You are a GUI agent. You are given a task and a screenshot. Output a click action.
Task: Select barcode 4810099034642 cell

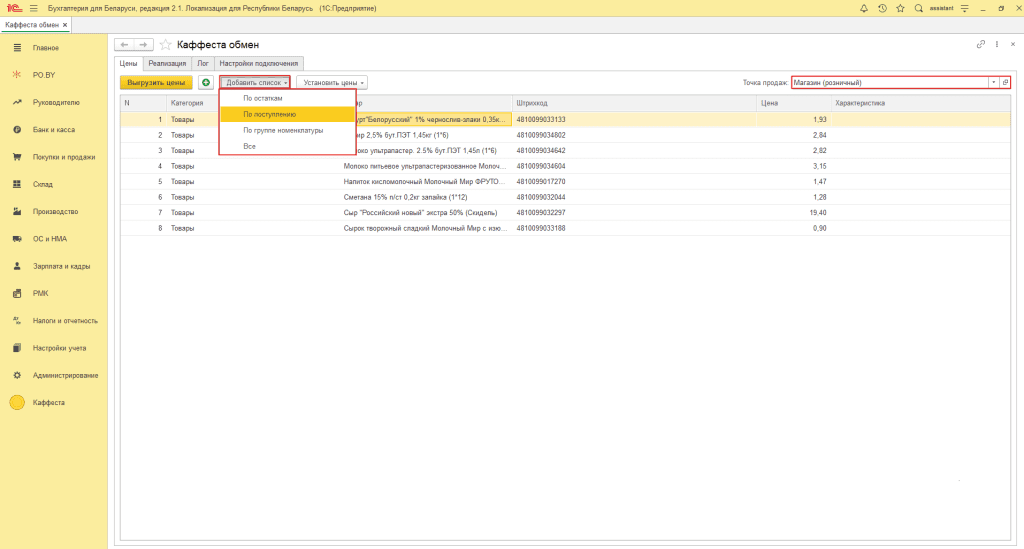634,151
